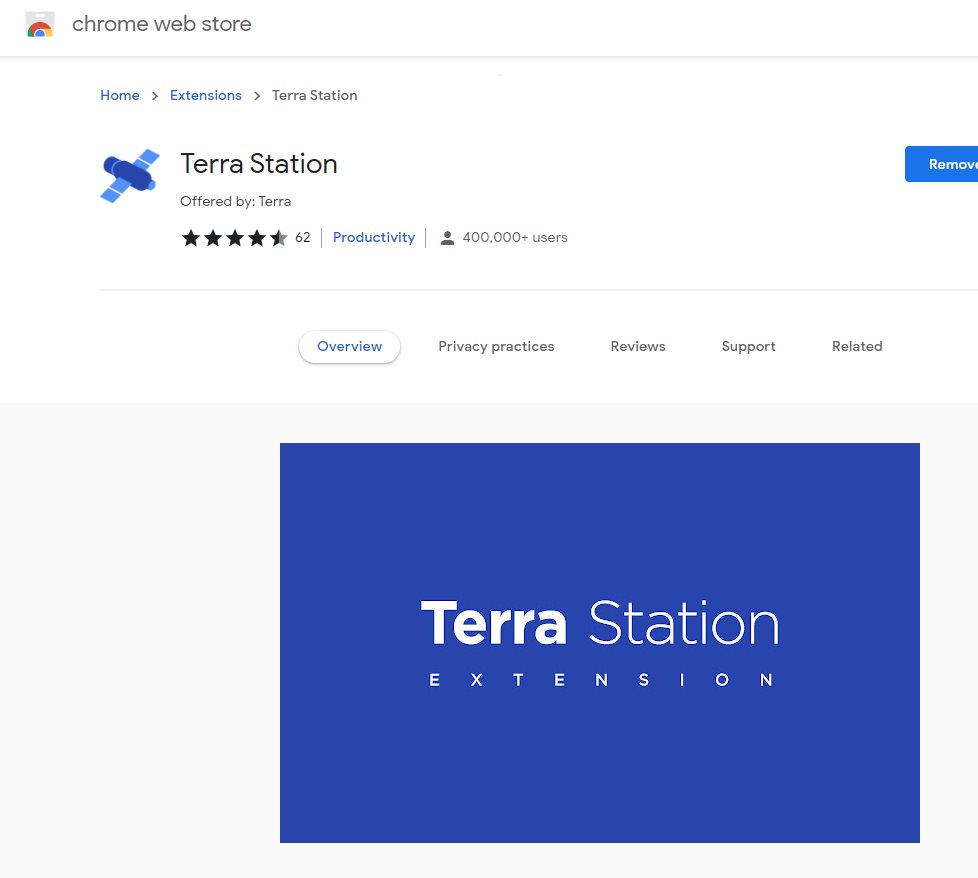Go to the Reviews tab
Image resolution: width=978 pixels, height=878 pixels.
pyautogui.click(x=637, y=347)
